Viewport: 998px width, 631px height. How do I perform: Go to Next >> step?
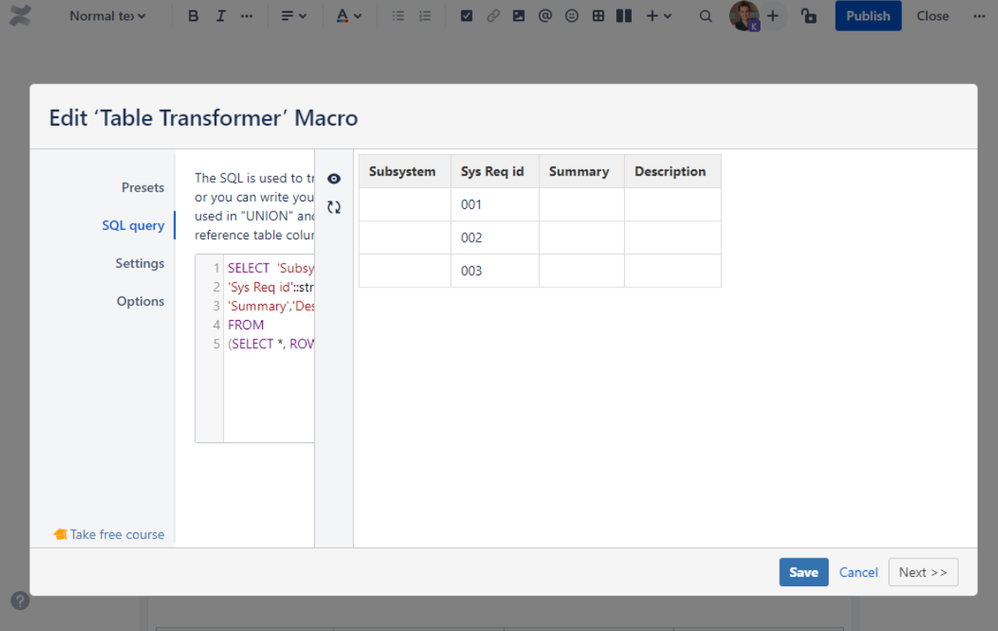(923, 572)
